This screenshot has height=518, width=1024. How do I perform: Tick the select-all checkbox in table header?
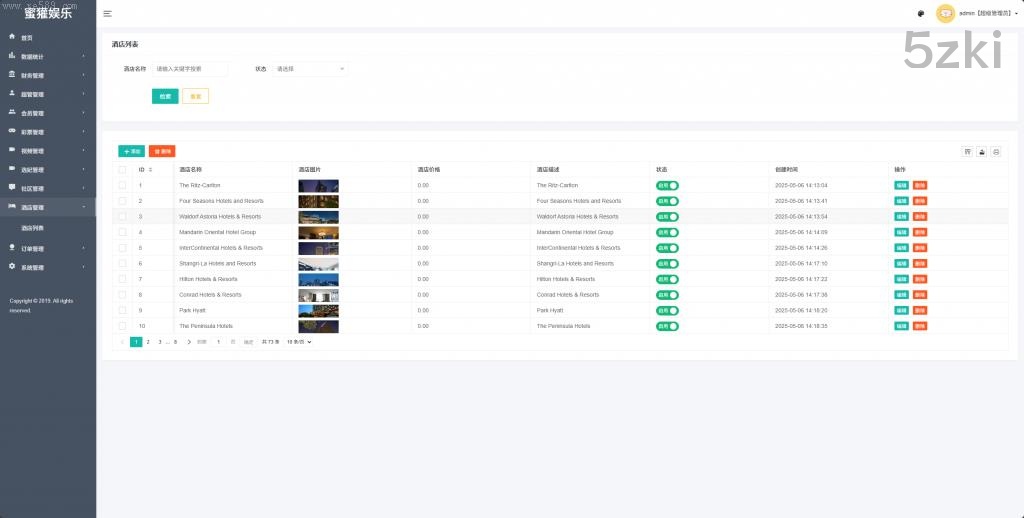[122, 170]
